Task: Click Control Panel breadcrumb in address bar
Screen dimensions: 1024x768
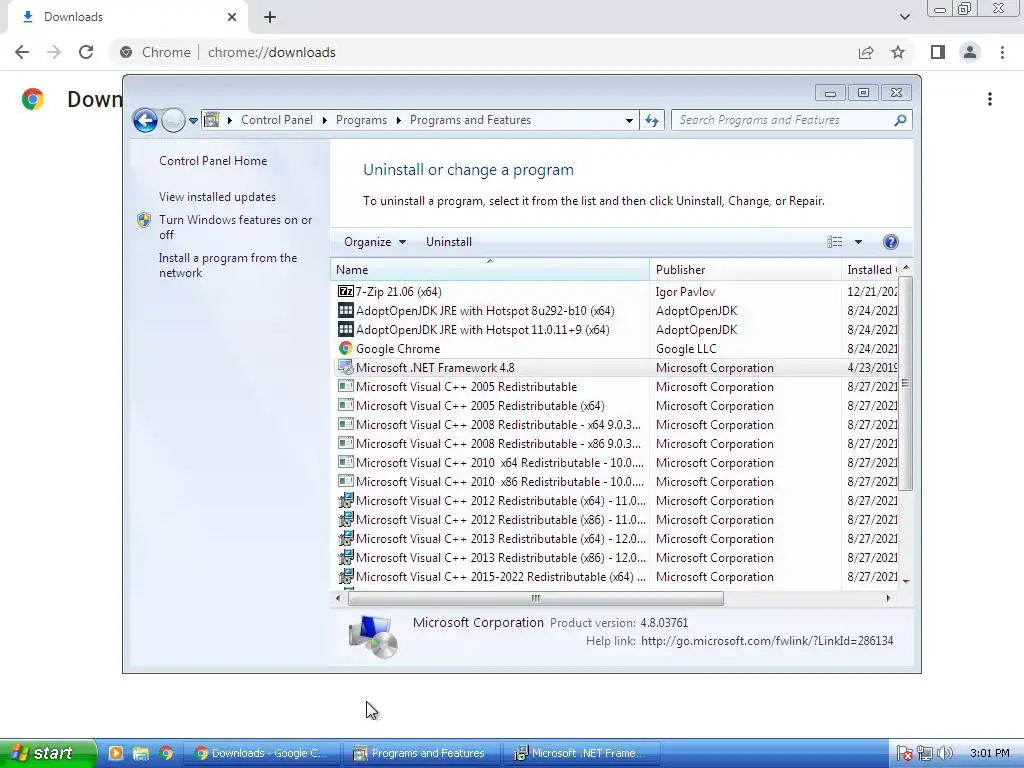Action: (277, 120)
